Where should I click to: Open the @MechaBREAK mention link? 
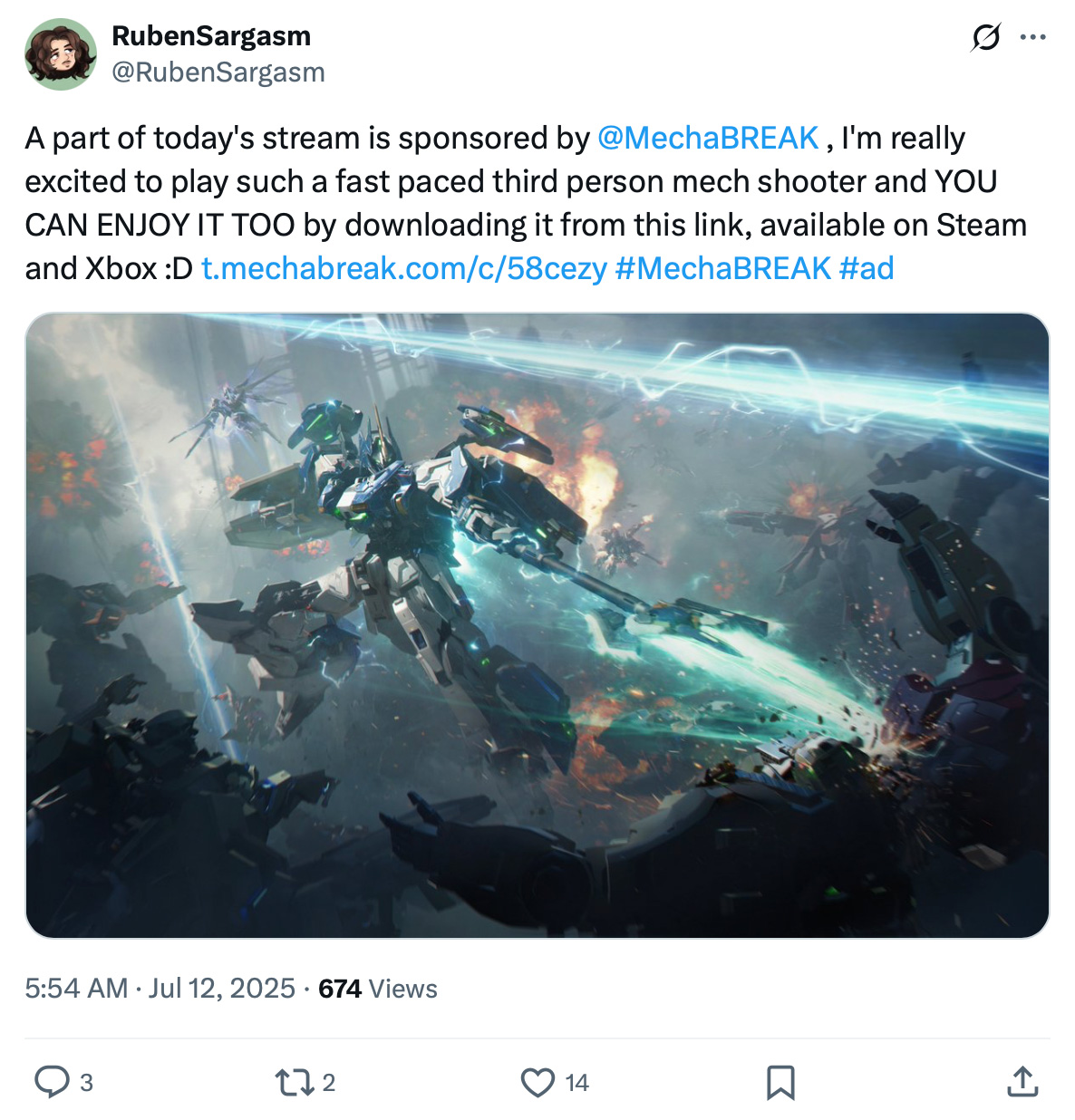(711, 138)
